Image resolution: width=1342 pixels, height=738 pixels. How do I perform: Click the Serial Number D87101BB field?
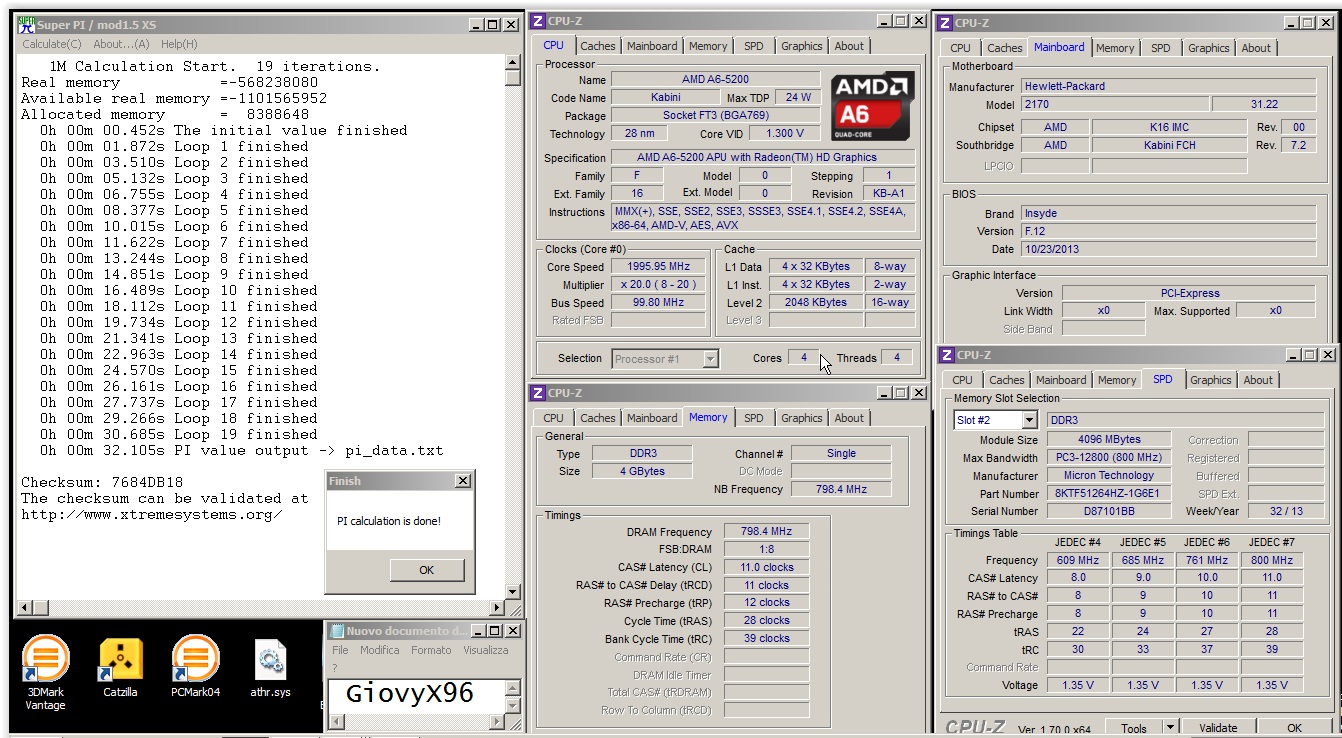click(x=1108, y=511)
